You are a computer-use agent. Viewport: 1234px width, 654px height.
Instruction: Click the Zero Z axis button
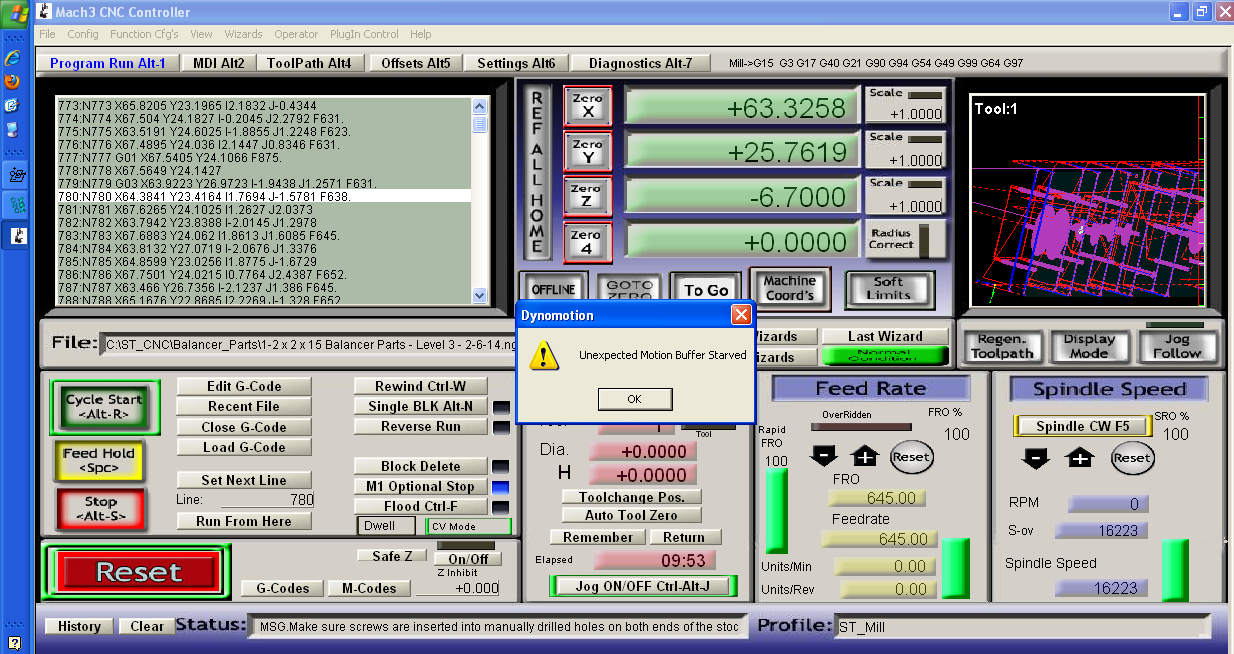pos(588,198)
